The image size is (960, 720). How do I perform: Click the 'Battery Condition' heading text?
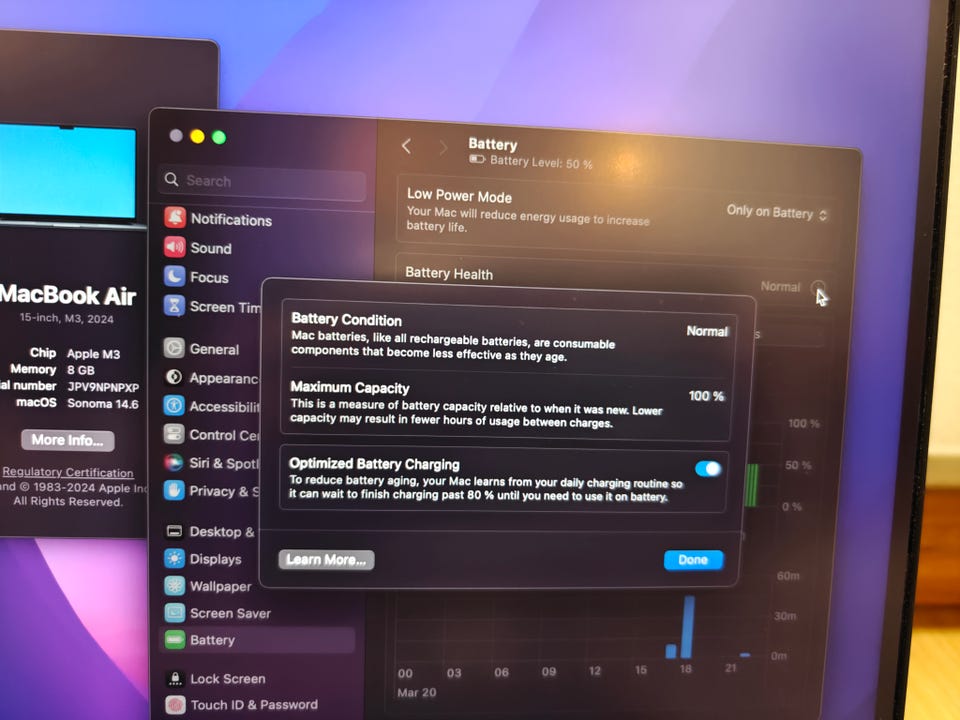tap(347, 320)
